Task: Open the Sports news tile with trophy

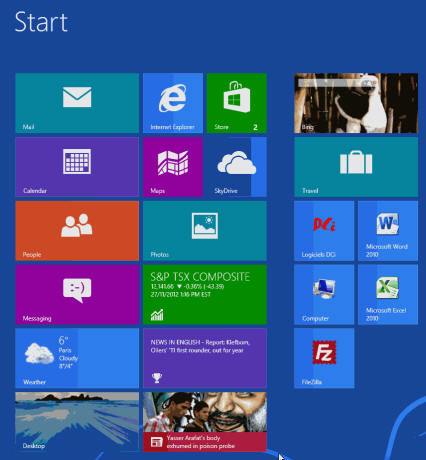Action: tap(205, 358)
